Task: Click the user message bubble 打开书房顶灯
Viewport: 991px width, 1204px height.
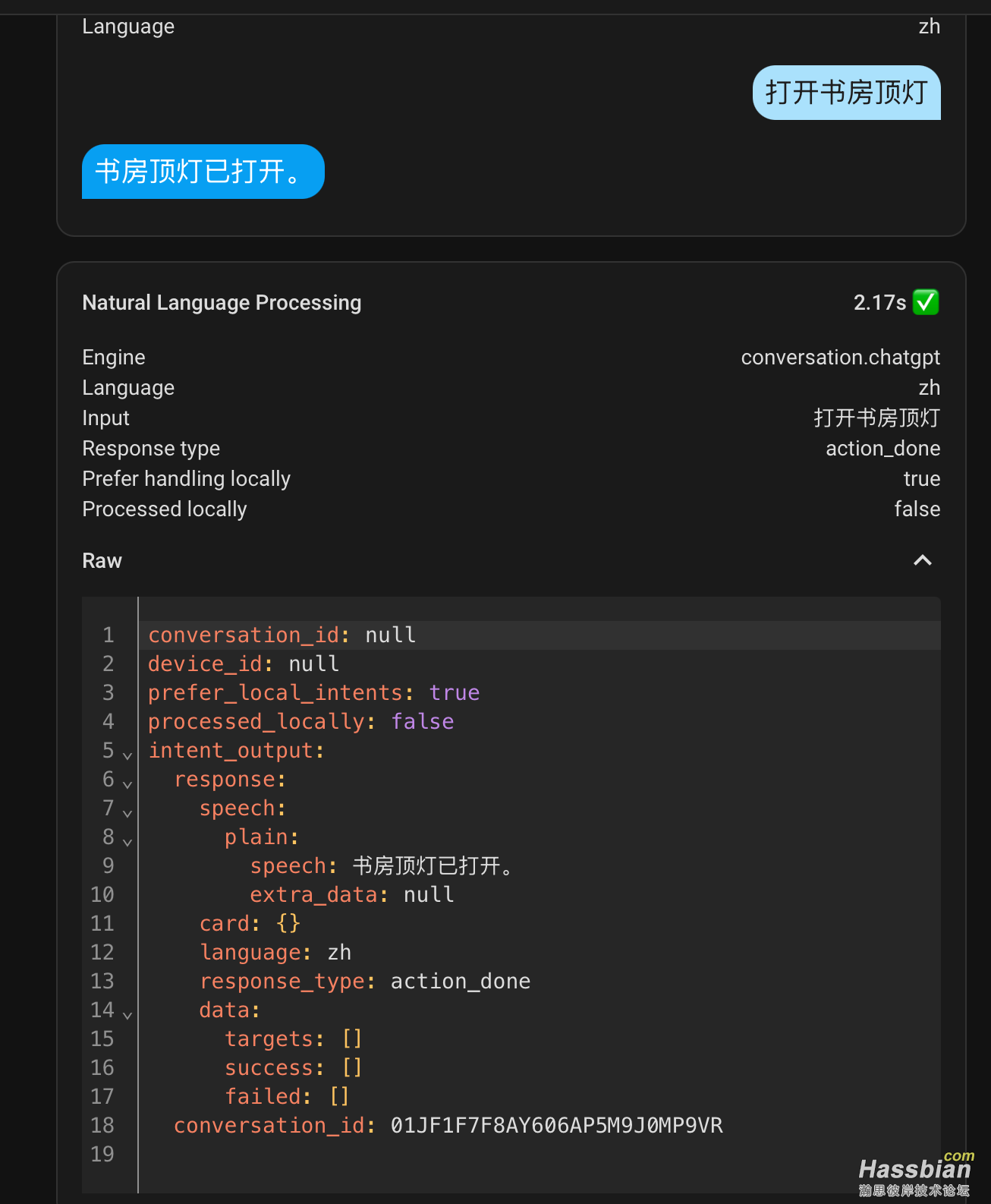Action: tap(846, 93)
